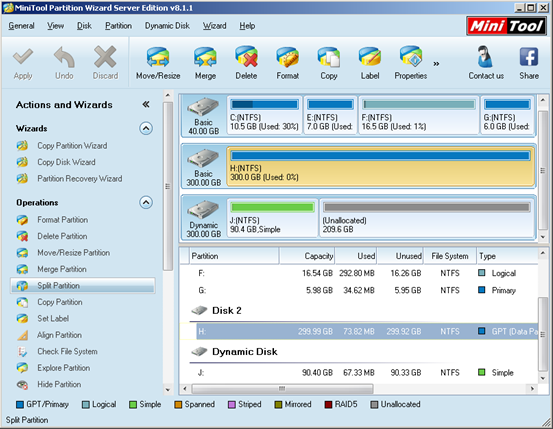
Task: Sort by the Partition column header
Action: [x=234, y=256]
